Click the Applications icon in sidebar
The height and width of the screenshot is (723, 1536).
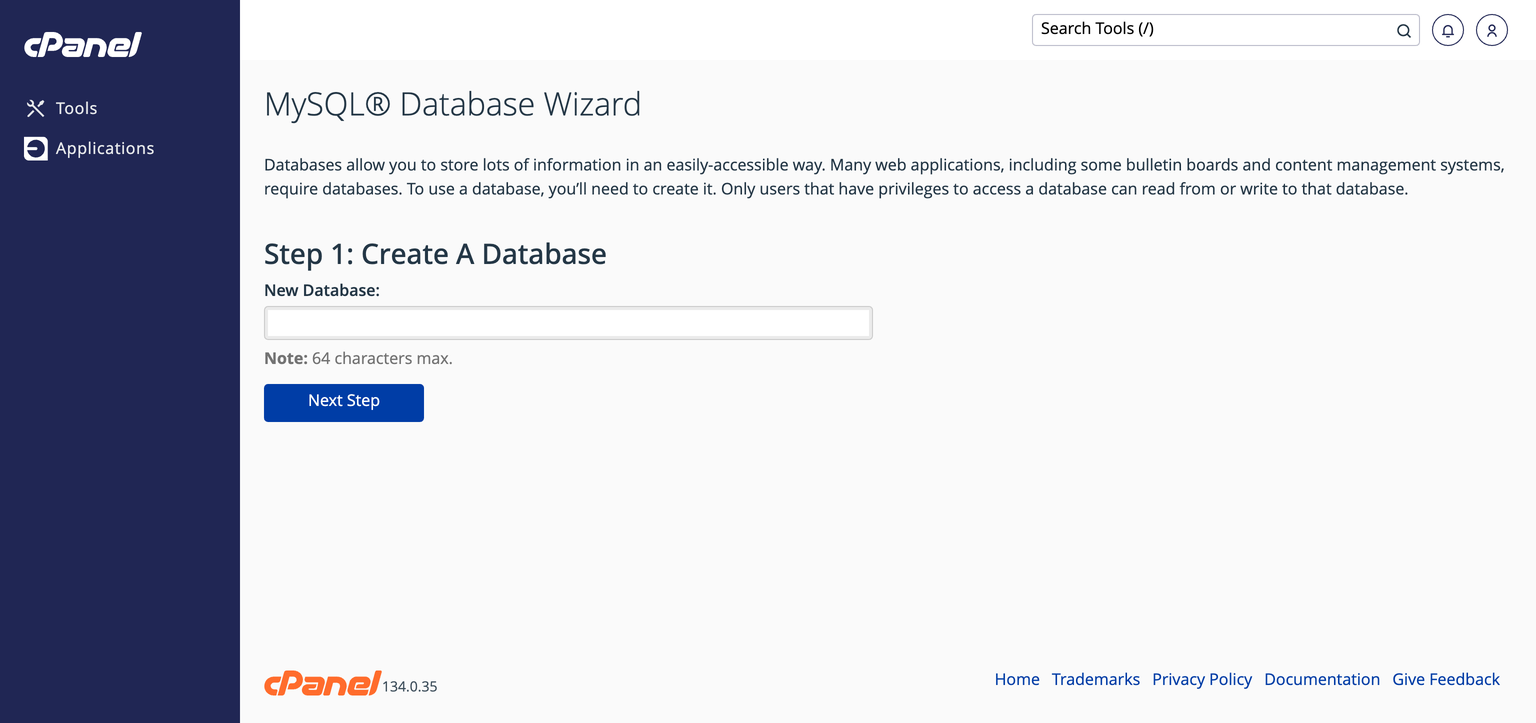coord(36,148)
